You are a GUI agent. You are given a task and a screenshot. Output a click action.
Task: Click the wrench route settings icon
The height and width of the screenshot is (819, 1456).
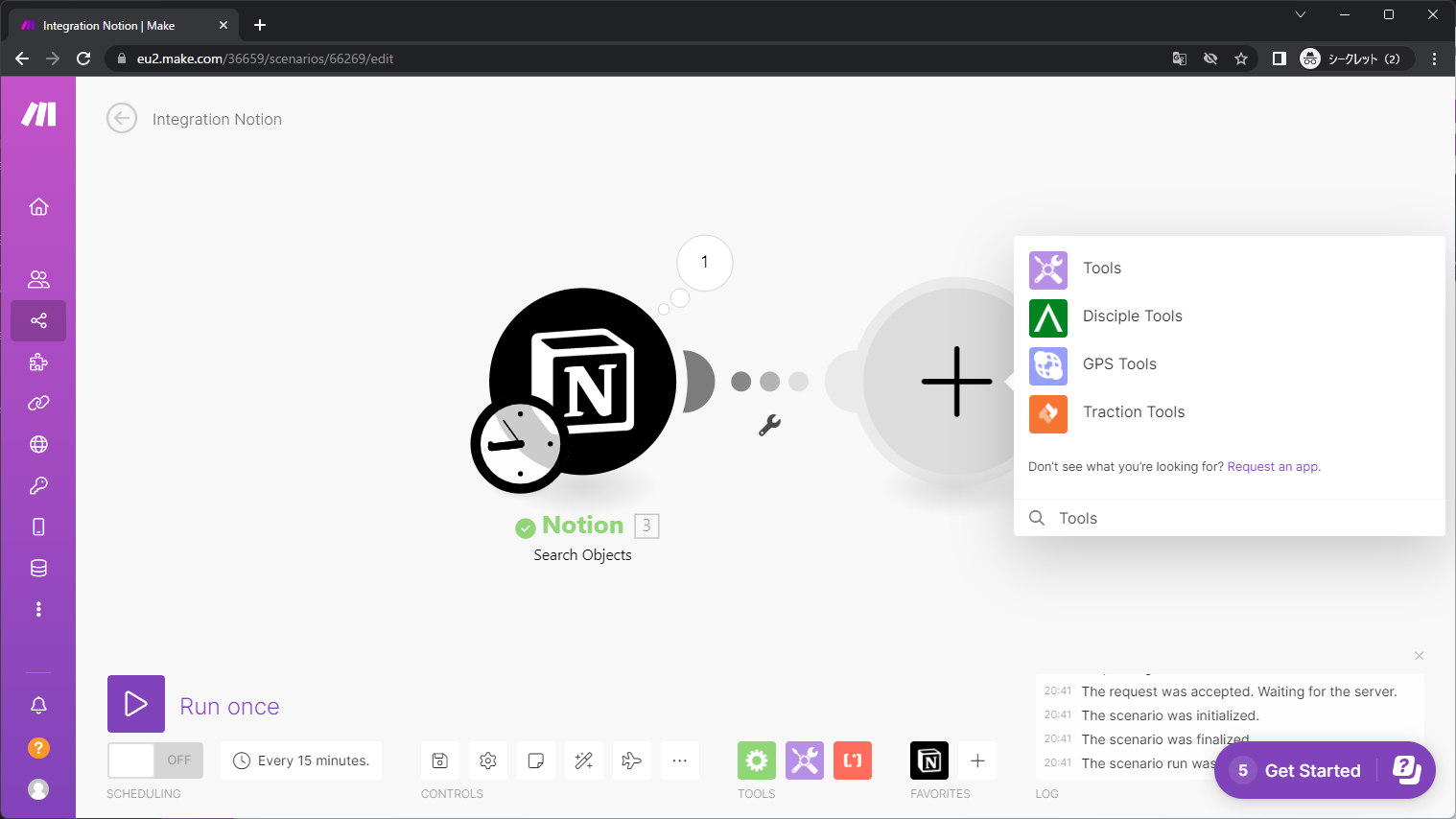point(769,425)
